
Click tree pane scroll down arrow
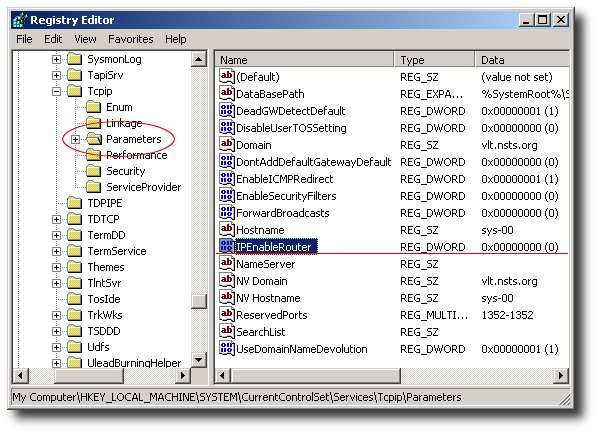coord(199,360)
